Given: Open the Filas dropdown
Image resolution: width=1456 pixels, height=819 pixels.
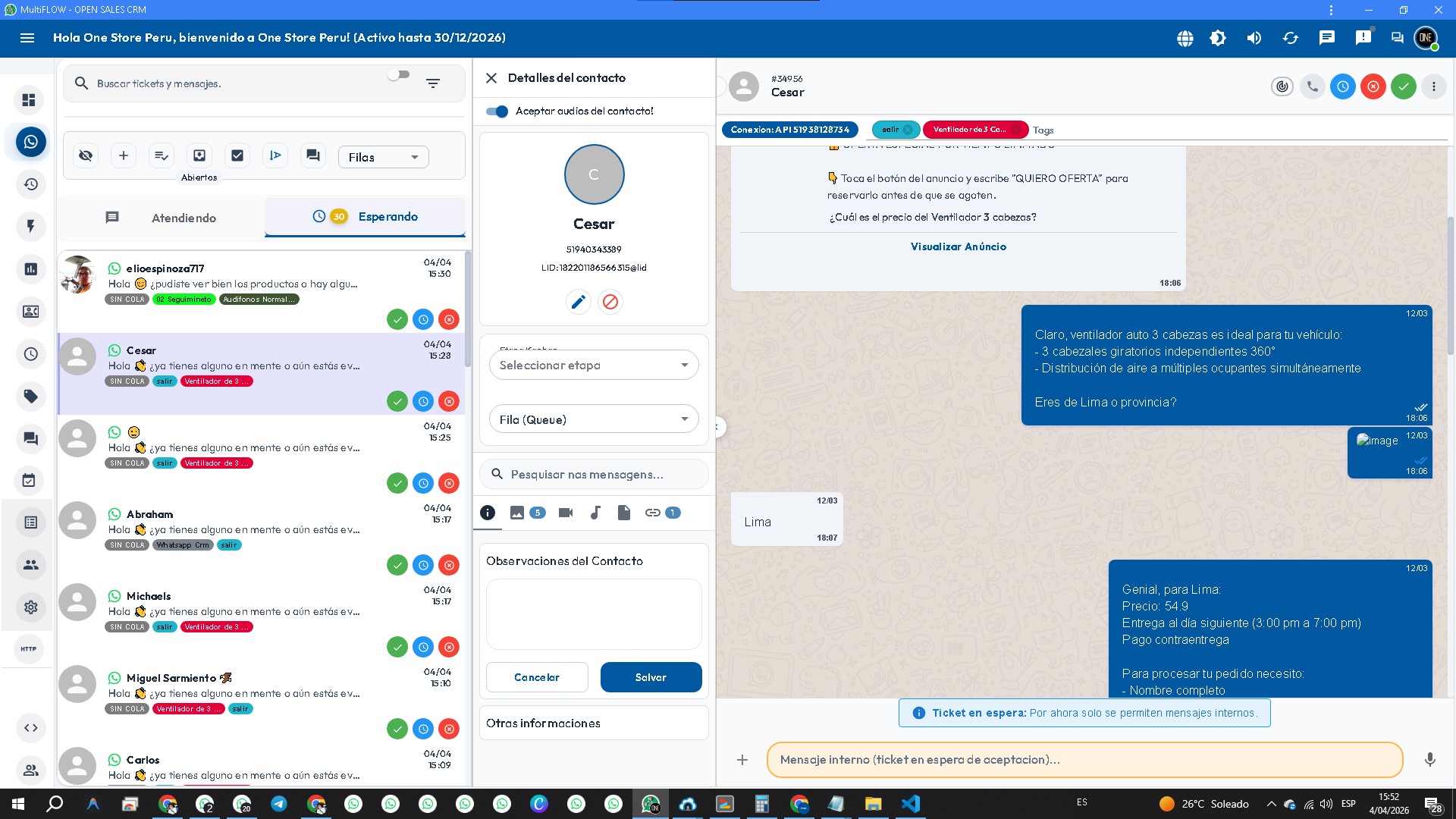Looking at the screenshot, I should pyautogui.click(x=383, y=157).
